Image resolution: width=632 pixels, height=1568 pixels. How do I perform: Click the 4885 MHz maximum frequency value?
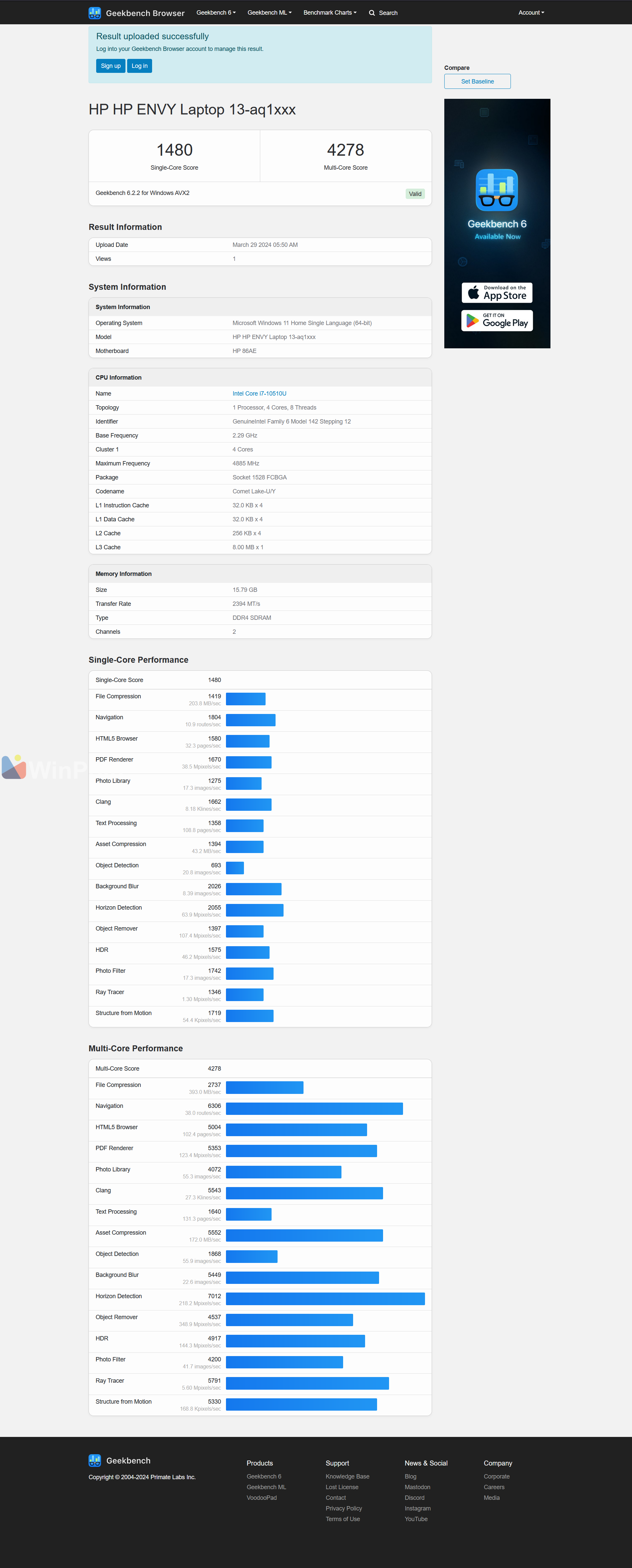click(246, 464)
